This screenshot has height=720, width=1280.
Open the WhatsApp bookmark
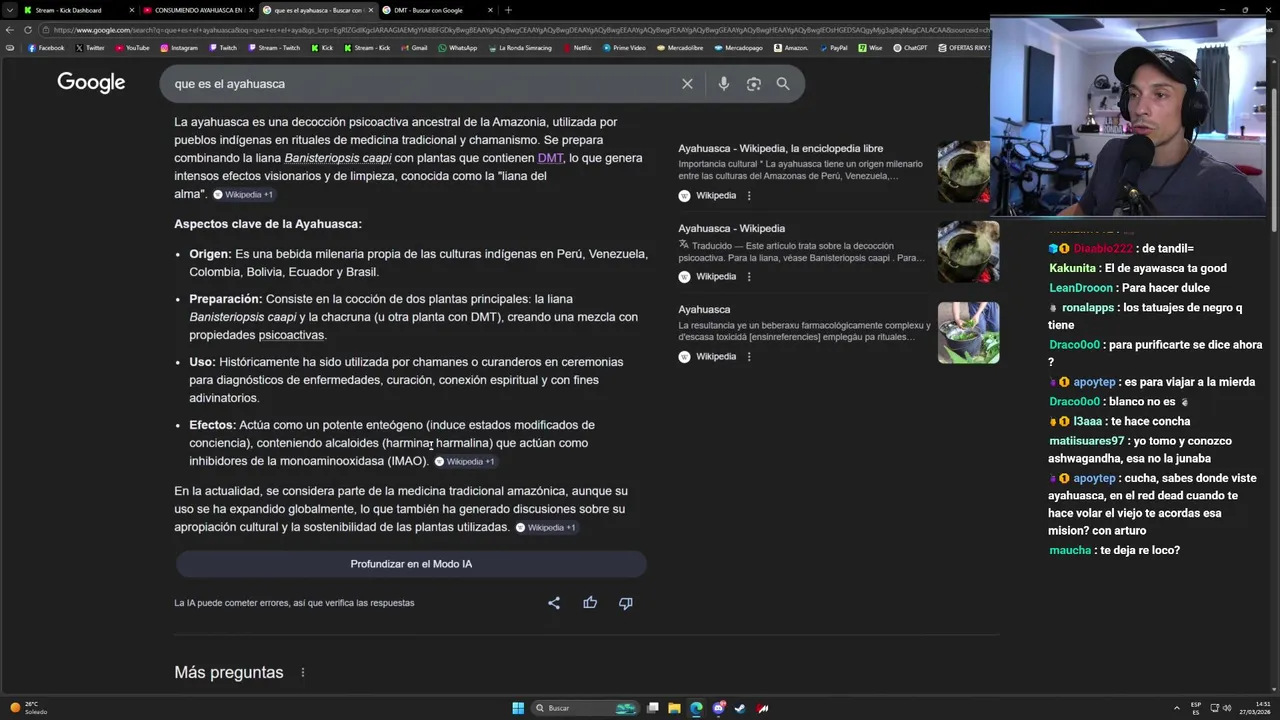[458, 48]
